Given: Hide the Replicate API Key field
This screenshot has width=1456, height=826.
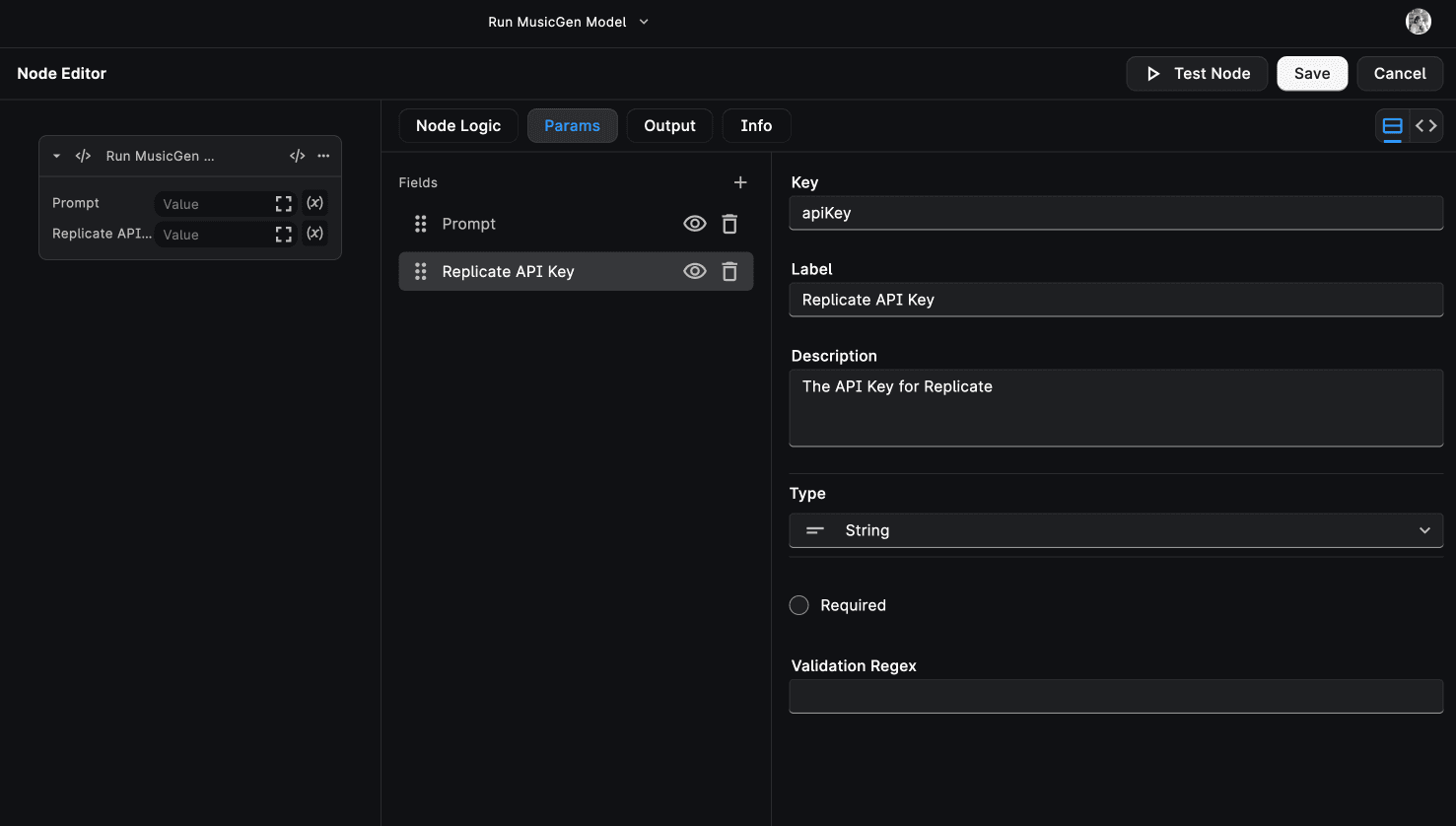Looking at the screenshot, I should [x=695, y=272].
